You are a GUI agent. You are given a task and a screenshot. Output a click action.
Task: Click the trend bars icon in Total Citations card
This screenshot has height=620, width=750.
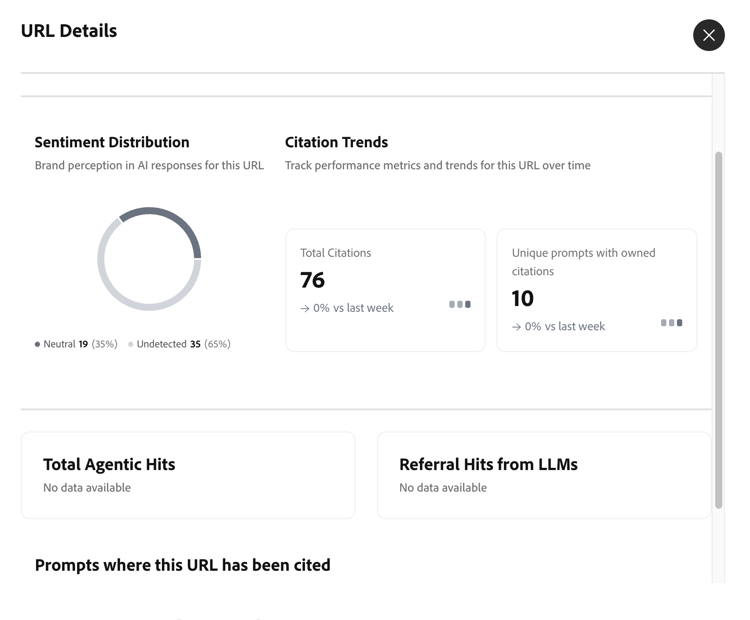click(460, 304)
